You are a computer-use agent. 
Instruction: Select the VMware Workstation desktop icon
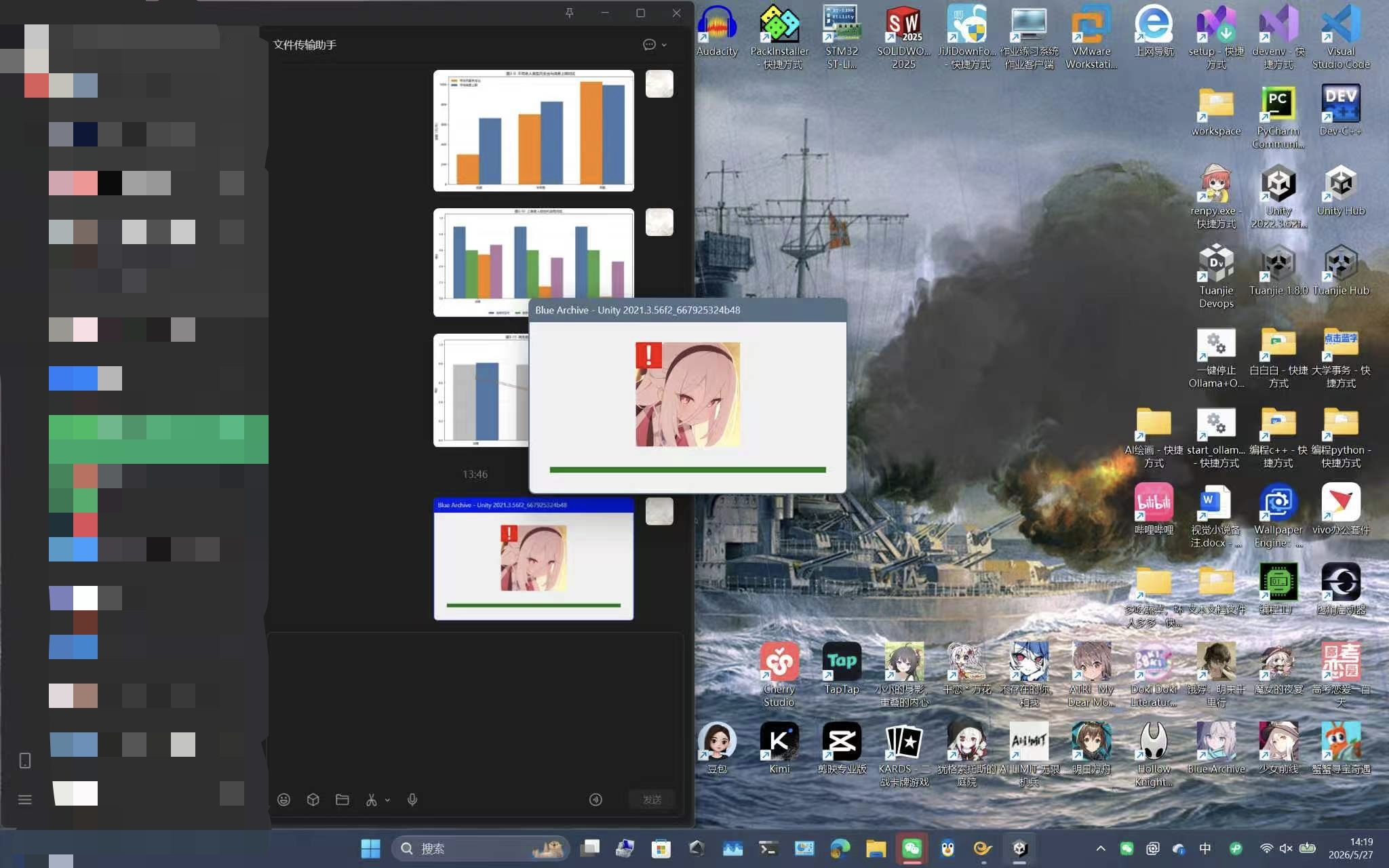[x=1091, y=37]
